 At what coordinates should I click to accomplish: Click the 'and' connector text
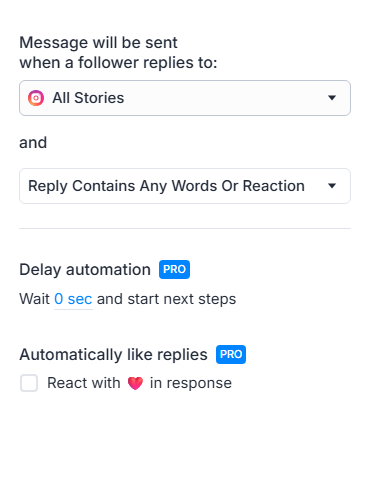[x=33, y=143]
